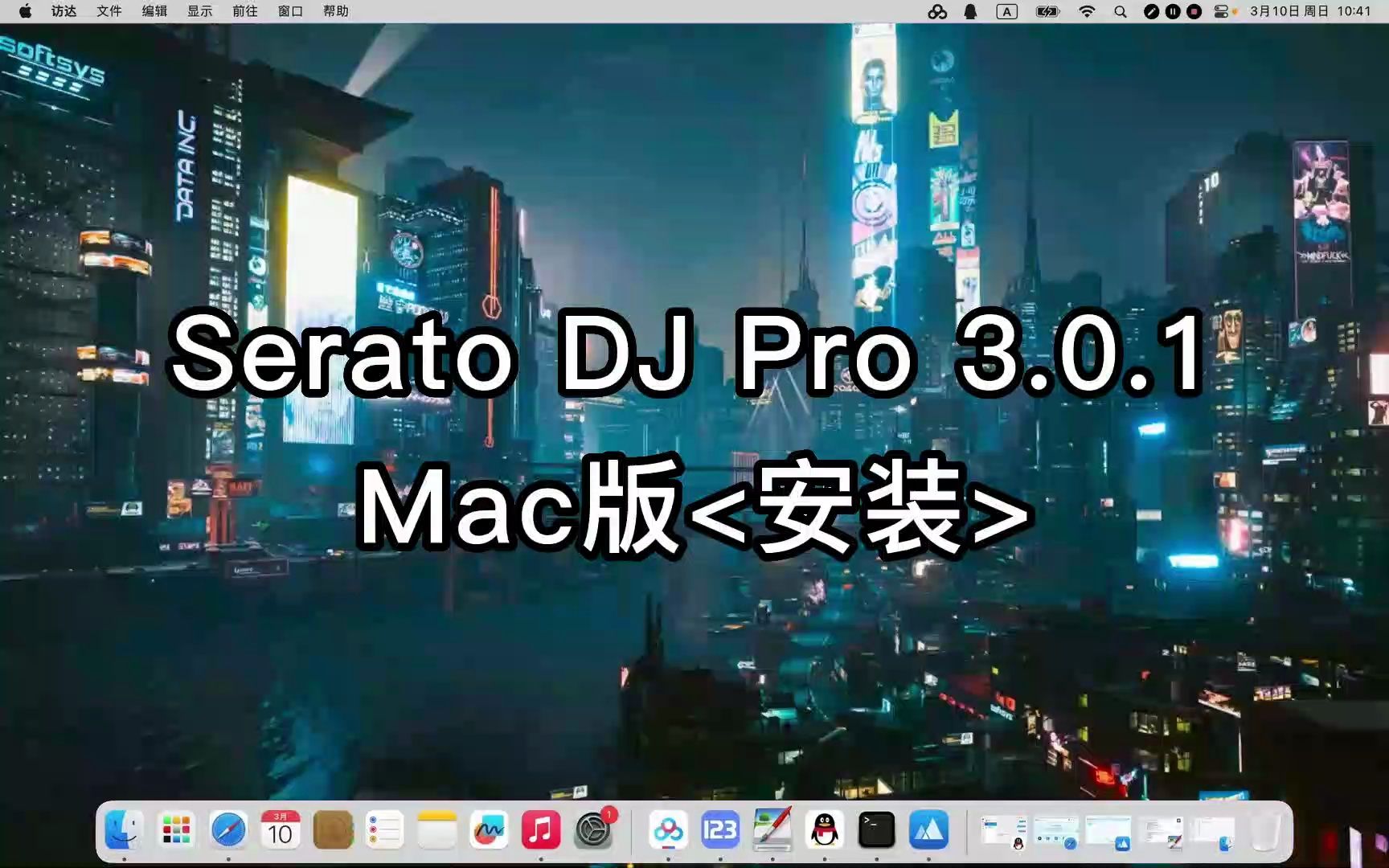Restore minimized window with Safari badge
This screenshot has height=868, width=1389.
coord(1056,832)
